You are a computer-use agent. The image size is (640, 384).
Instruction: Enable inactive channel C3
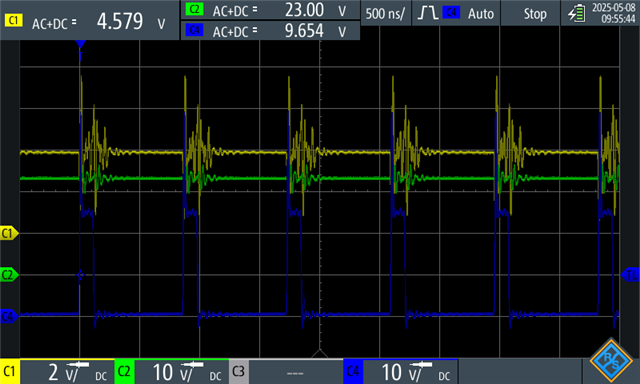238,371
